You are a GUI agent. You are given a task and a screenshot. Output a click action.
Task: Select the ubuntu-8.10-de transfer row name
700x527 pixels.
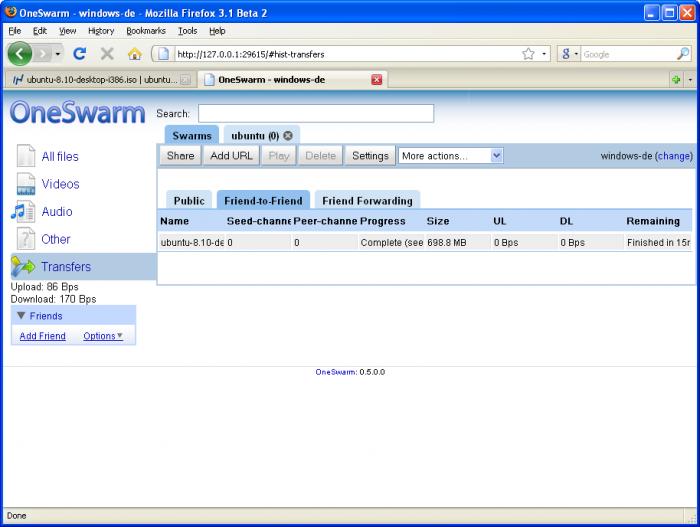click(x=192, y=243)
